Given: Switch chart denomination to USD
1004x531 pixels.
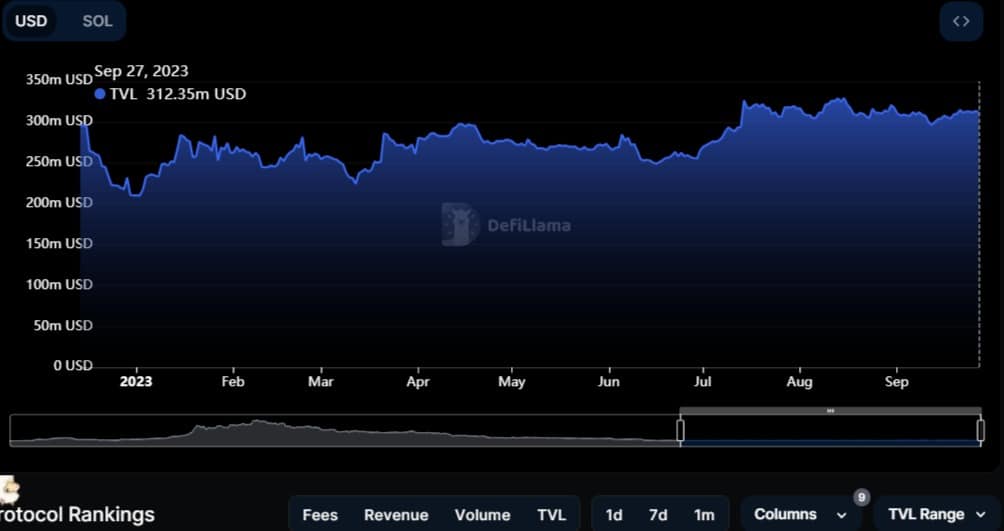Looking at the screenshot, I should [31, 21].
